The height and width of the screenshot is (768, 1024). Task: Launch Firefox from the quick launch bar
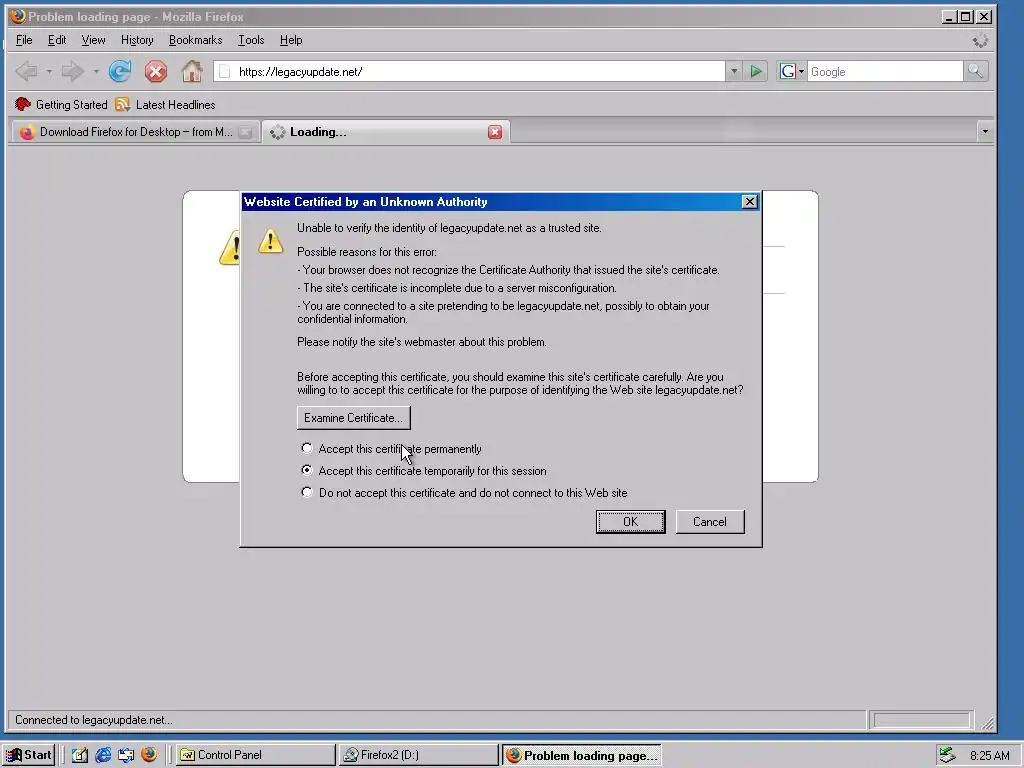click(149, 754)
